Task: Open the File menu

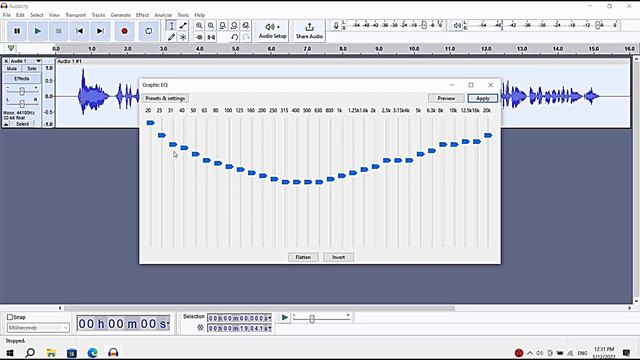Action: [7, 15]
